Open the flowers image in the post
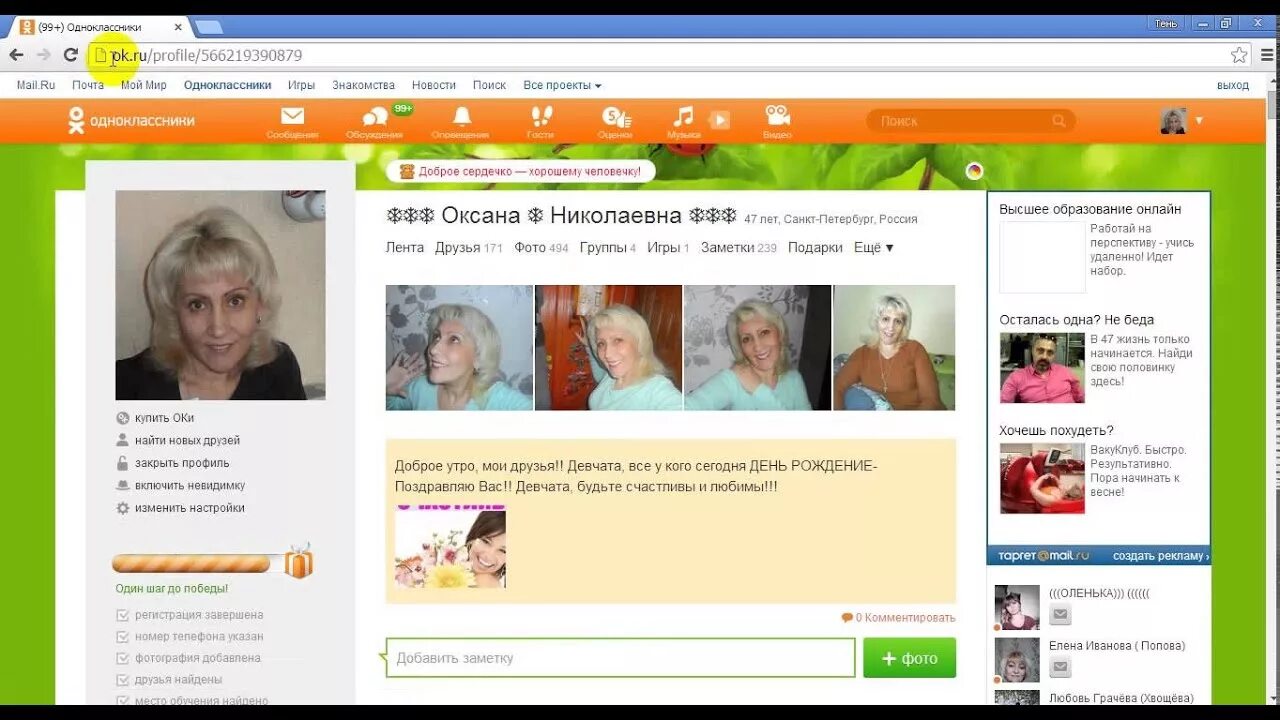1280x720 pixels. coord(450,547)
